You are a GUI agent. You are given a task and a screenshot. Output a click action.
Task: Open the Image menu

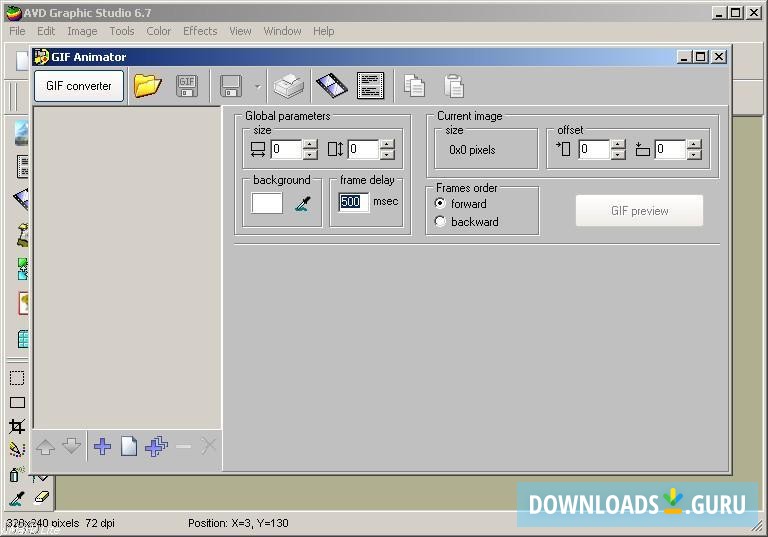(x=82, y=31)
